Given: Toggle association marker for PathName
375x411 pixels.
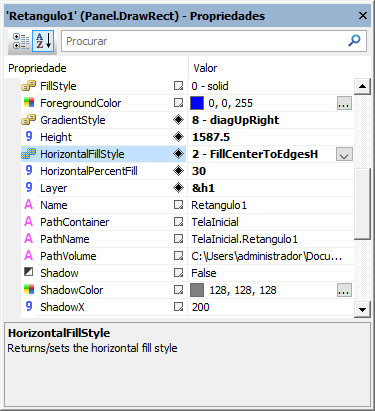Looking at the screenshot, I should point(179,239).
